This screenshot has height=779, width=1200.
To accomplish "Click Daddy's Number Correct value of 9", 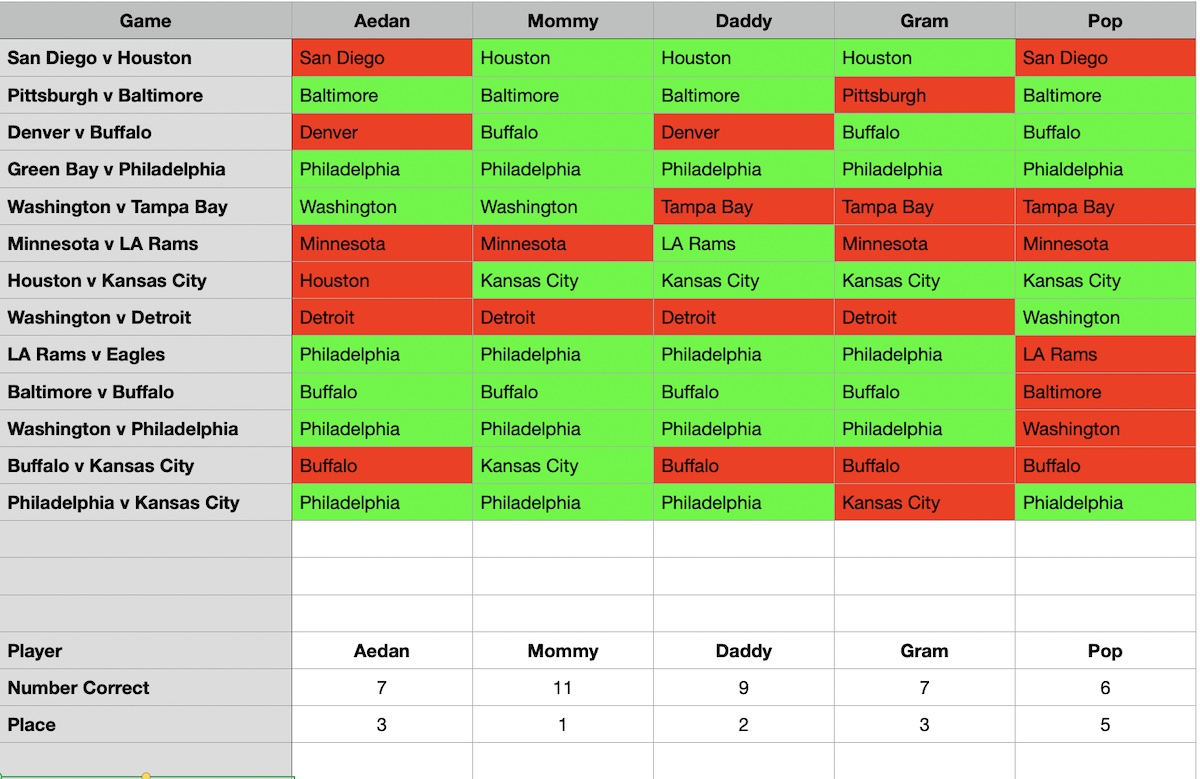I will click(743, 688).
